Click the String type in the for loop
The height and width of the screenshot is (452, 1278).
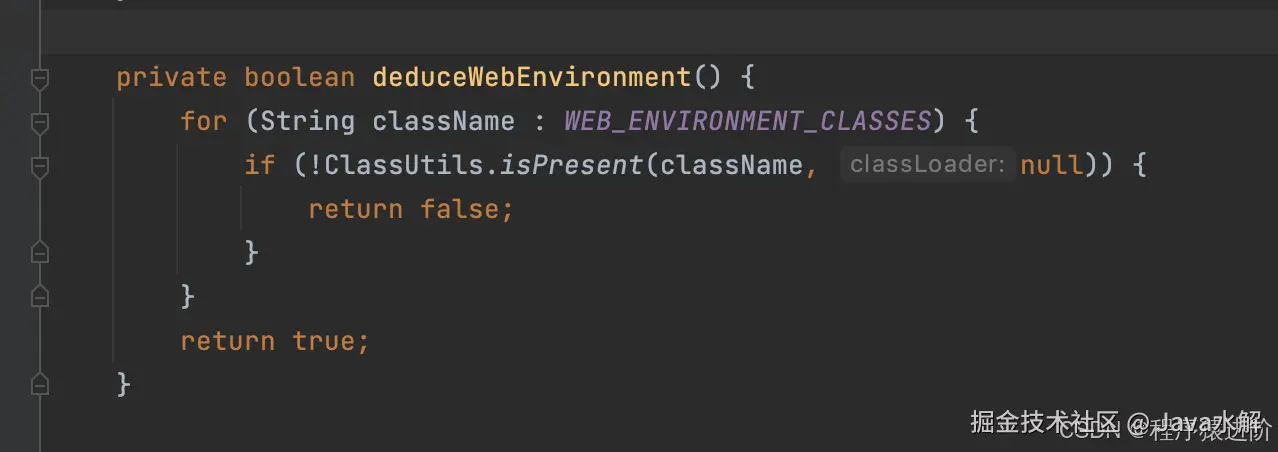coord(307,122)
